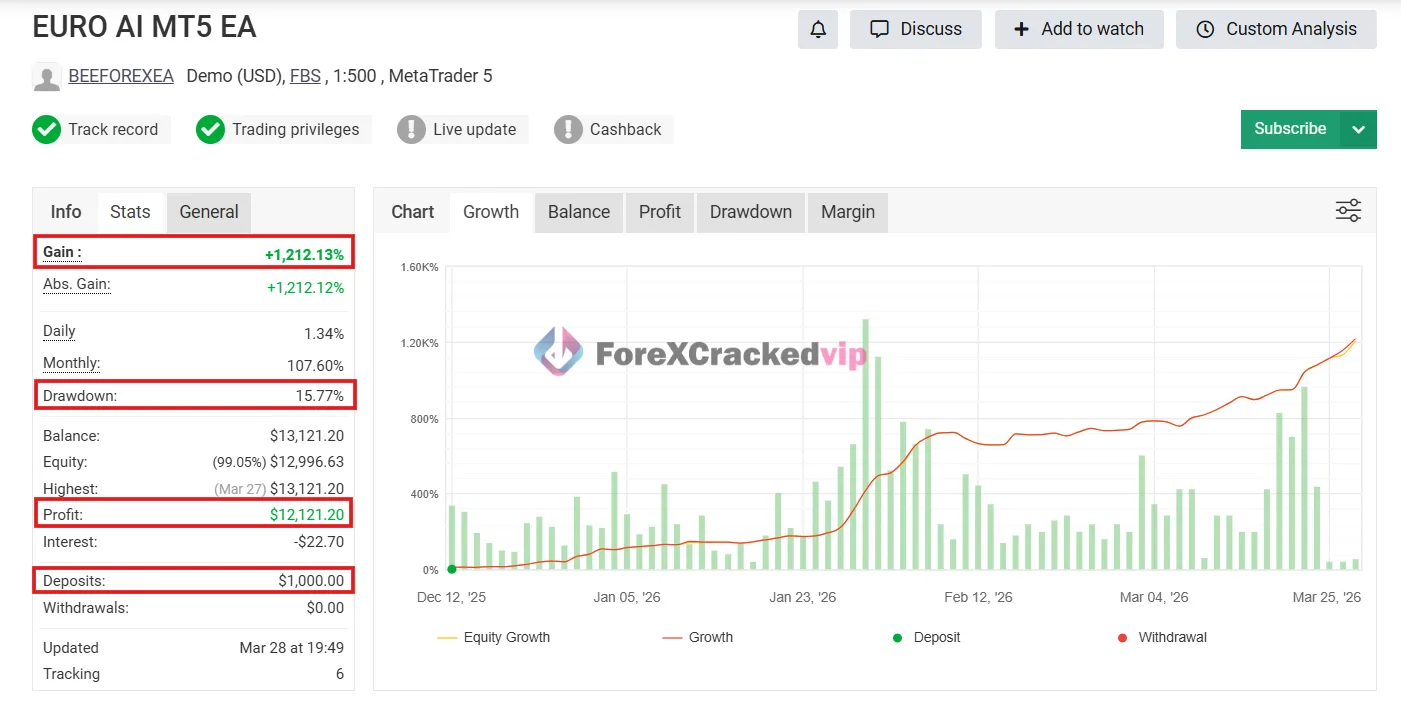Click the Discuss speech bubble icon

point(879,29)
